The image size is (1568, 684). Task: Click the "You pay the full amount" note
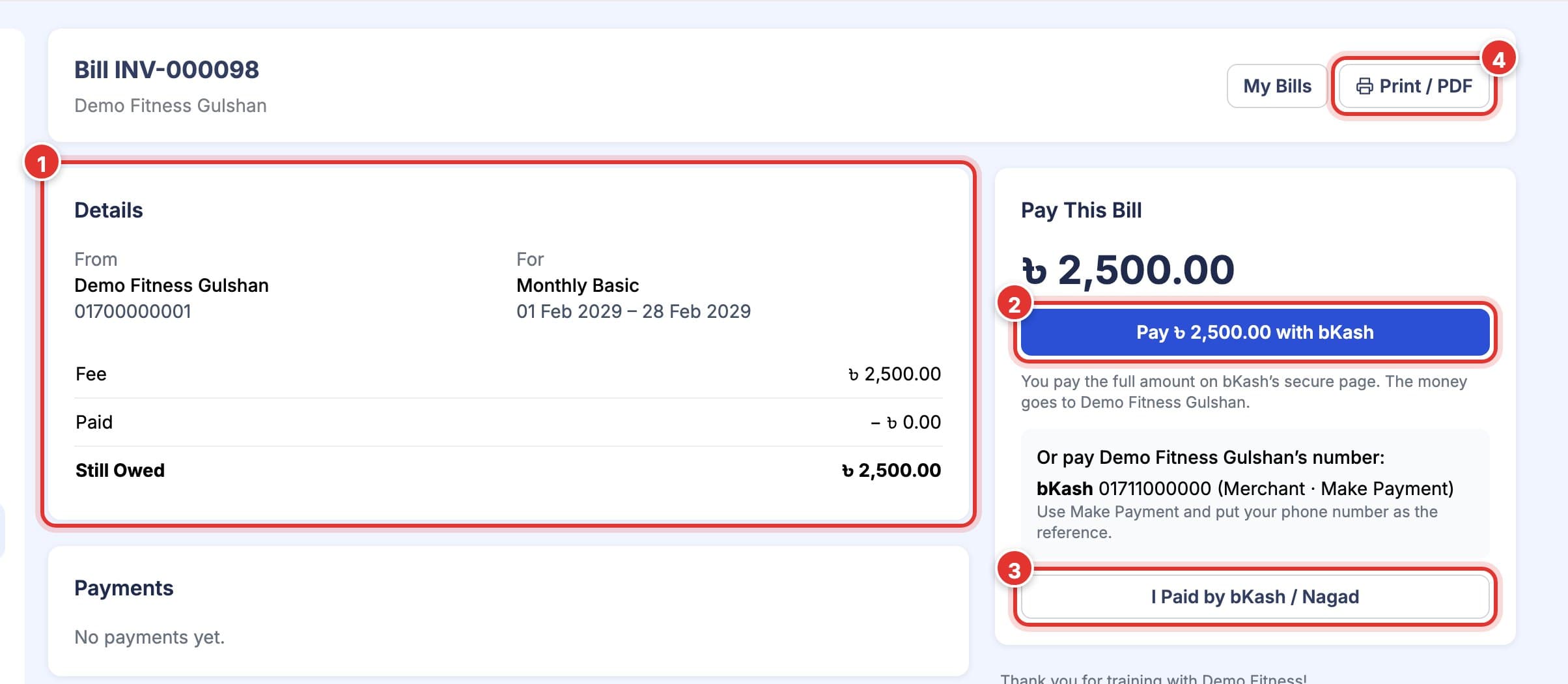point(1244,392)
